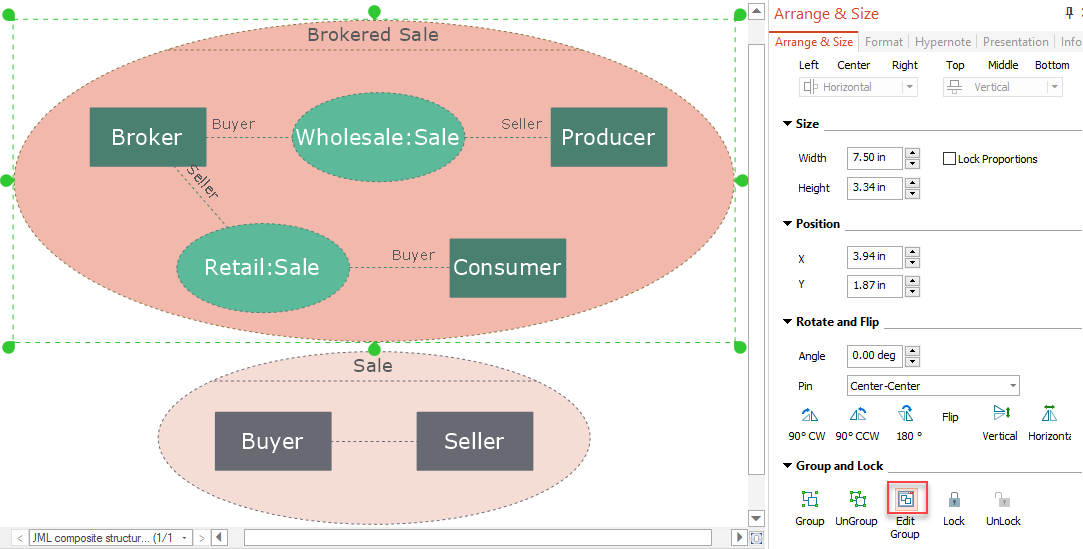The height and width of the screenshot is (549, 1083).
Task: Switch to the Presentation tab
Action: tap(1015, 42)
